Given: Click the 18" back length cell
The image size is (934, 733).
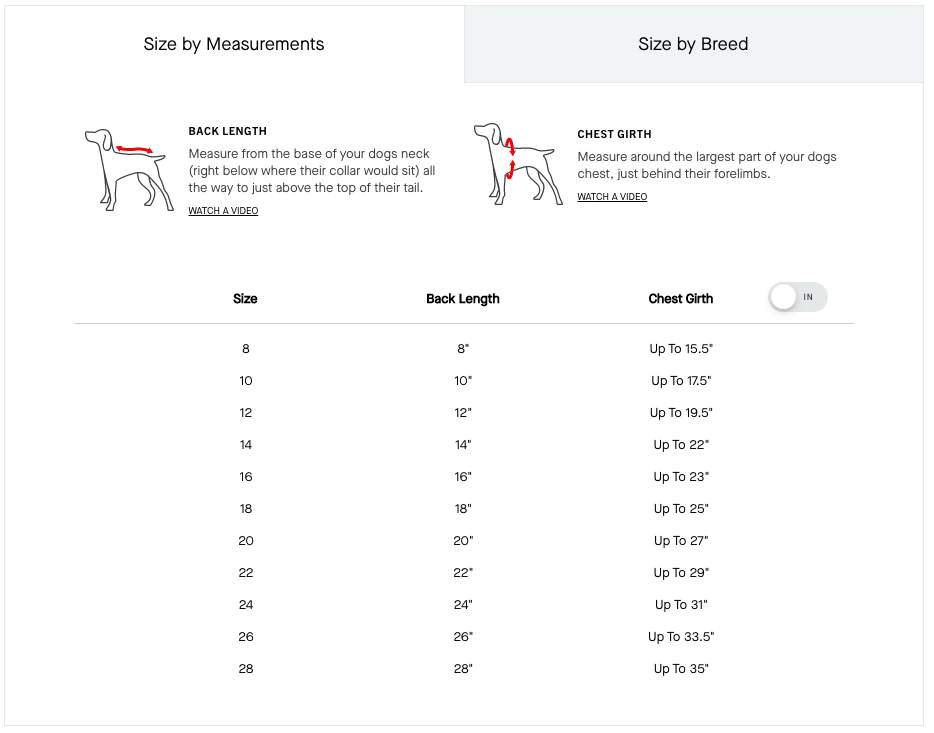Looking at the screenshot, I should pyautogui.click(x=463, y=509).
